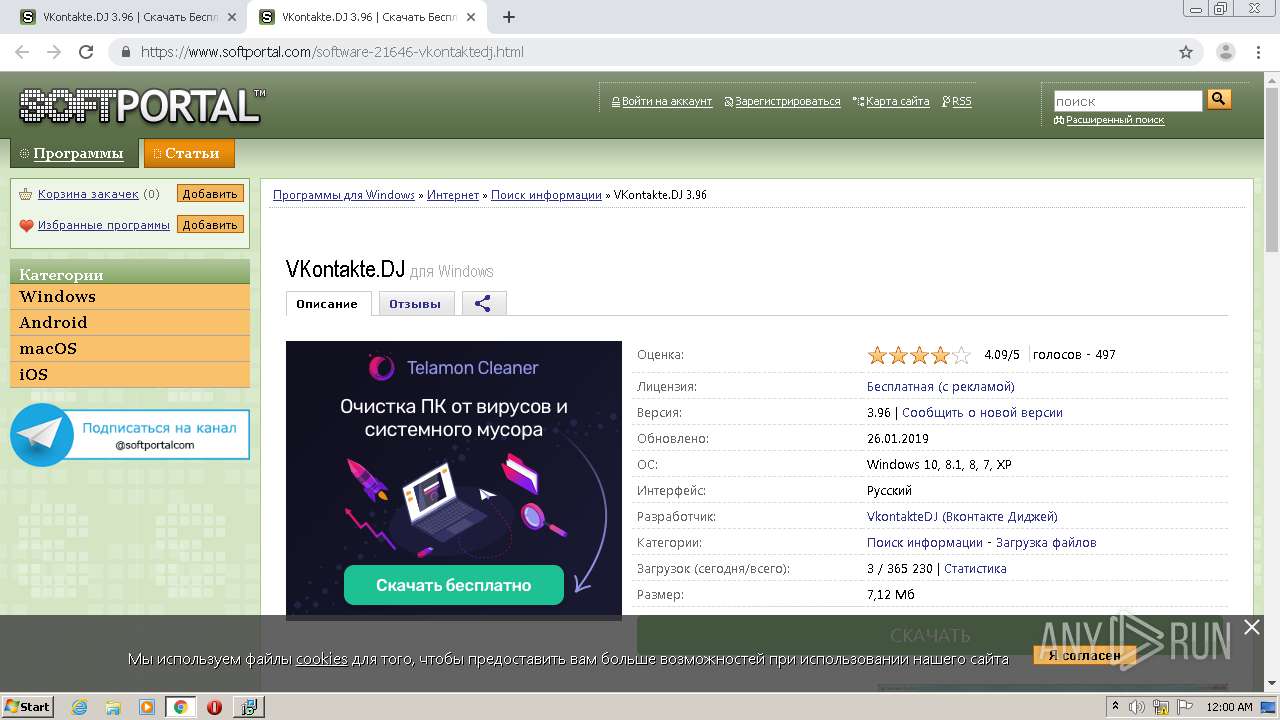Click Войти на аккаунт link
Image resolution: width=1280 pixels, height=720 pixels.
[666, 102]
